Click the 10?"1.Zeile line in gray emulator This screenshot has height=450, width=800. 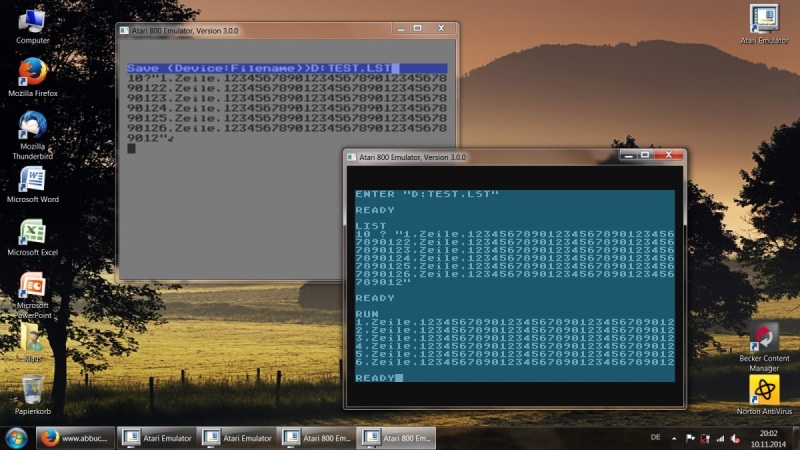click(287, 78)
